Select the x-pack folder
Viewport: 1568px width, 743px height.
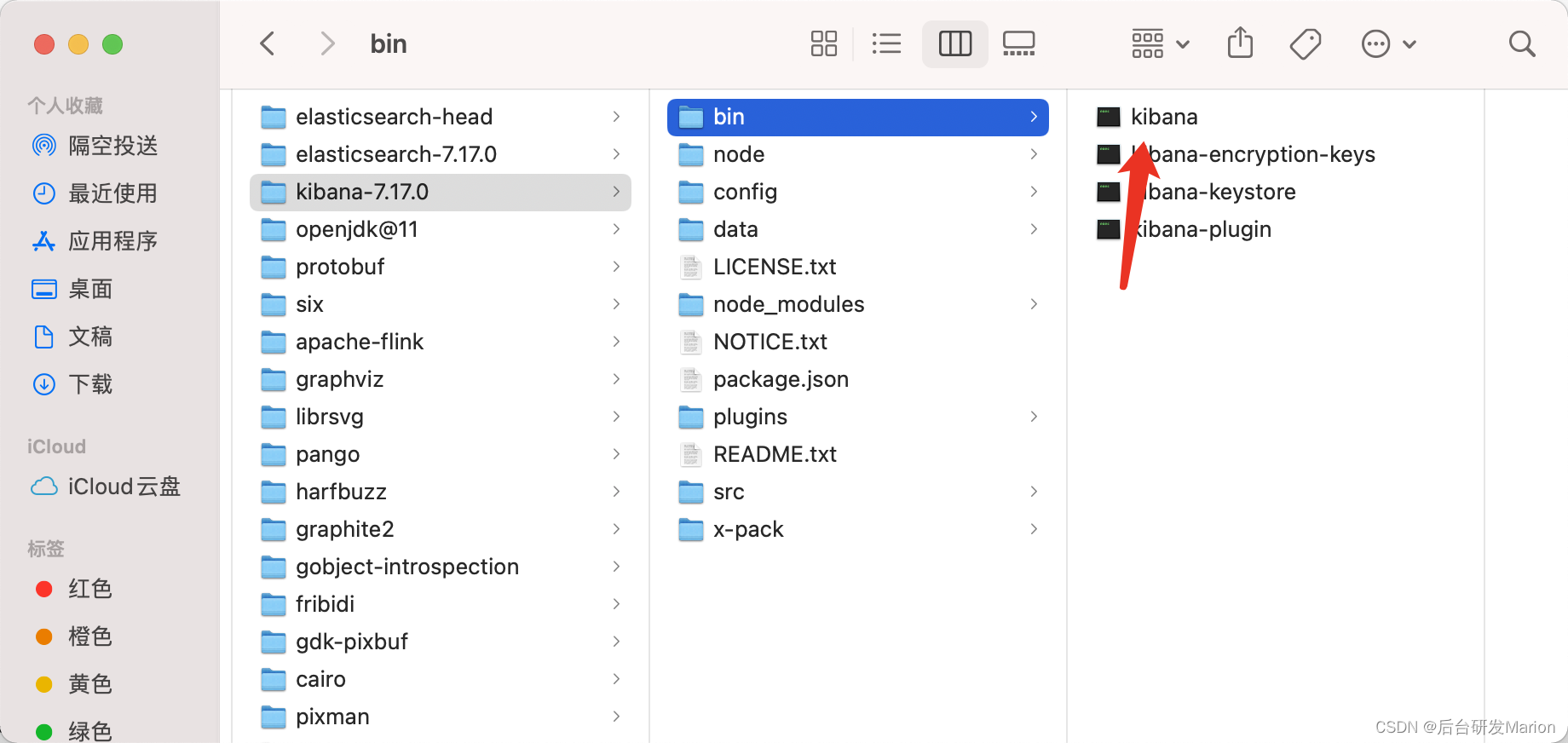(x=858, y=529)
